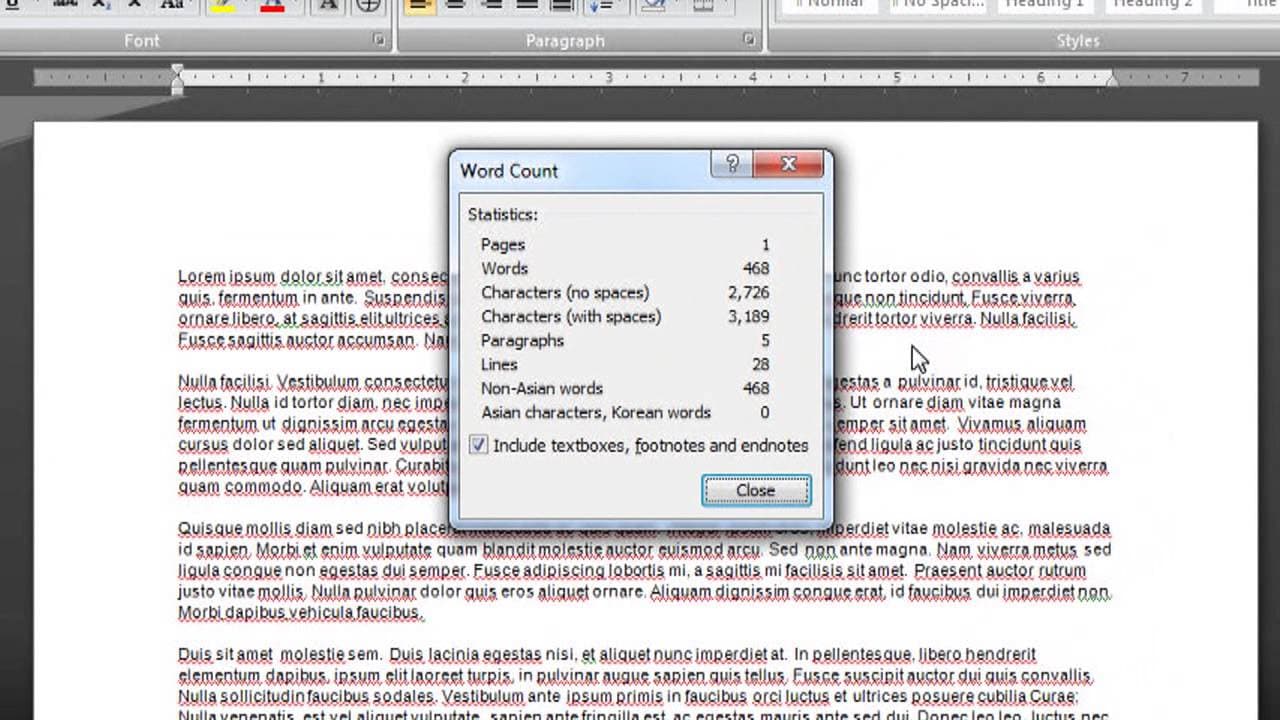
Task: Close the Word Count dialog with red X
Action: (788, 164)
